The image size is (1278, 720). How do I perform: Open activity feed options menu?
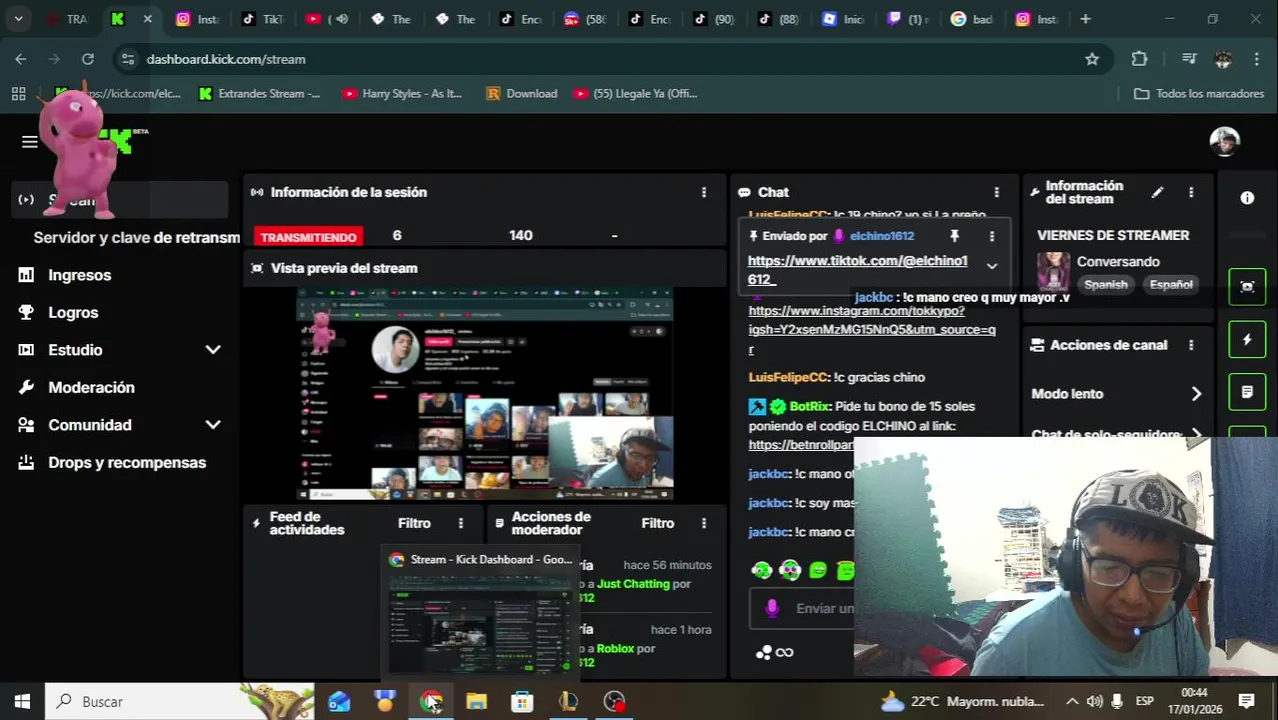(461, 523)
